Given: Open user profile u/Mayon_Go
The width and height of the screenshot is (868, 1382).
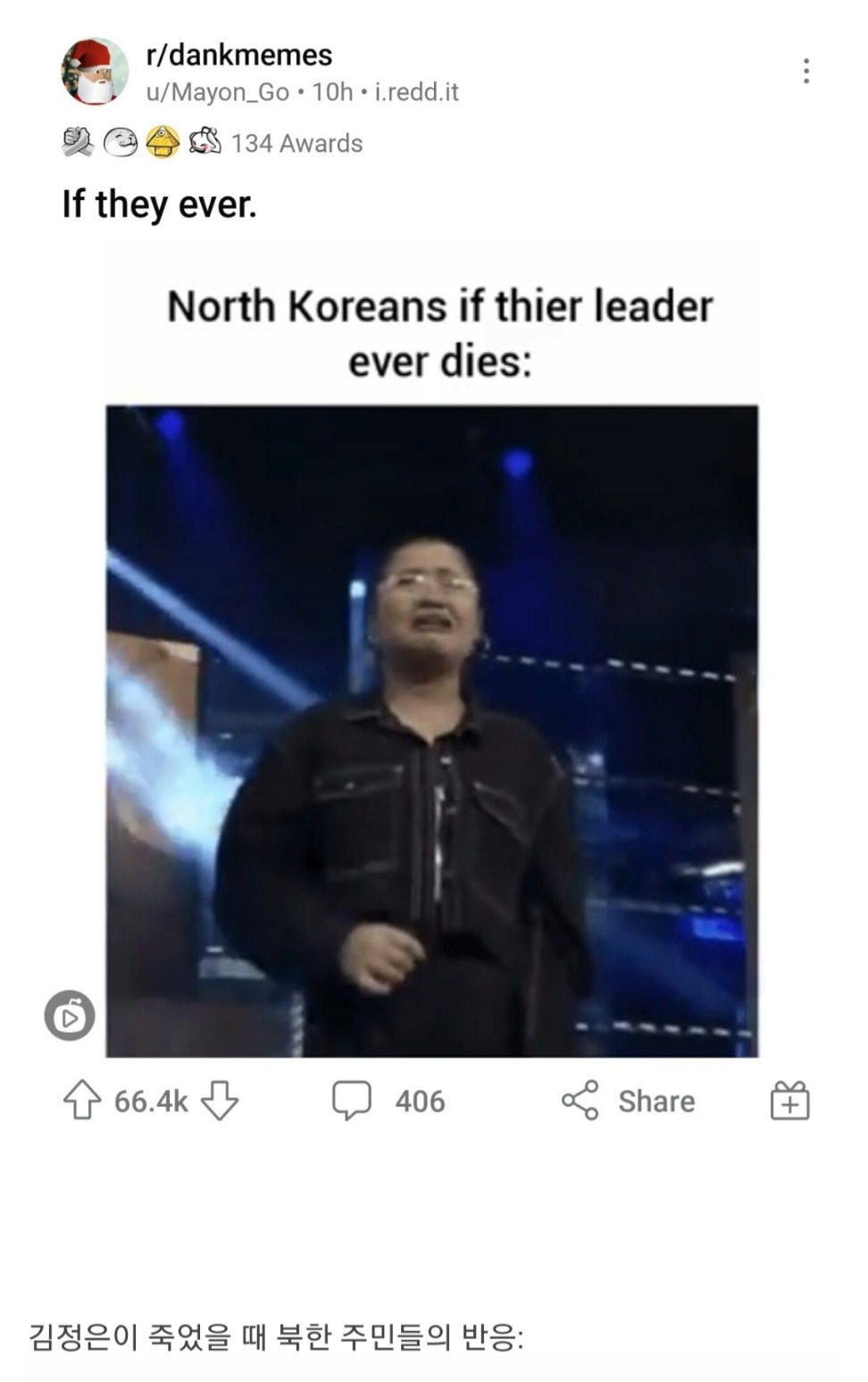Looking at the screenshot, I should pos(218,92).
